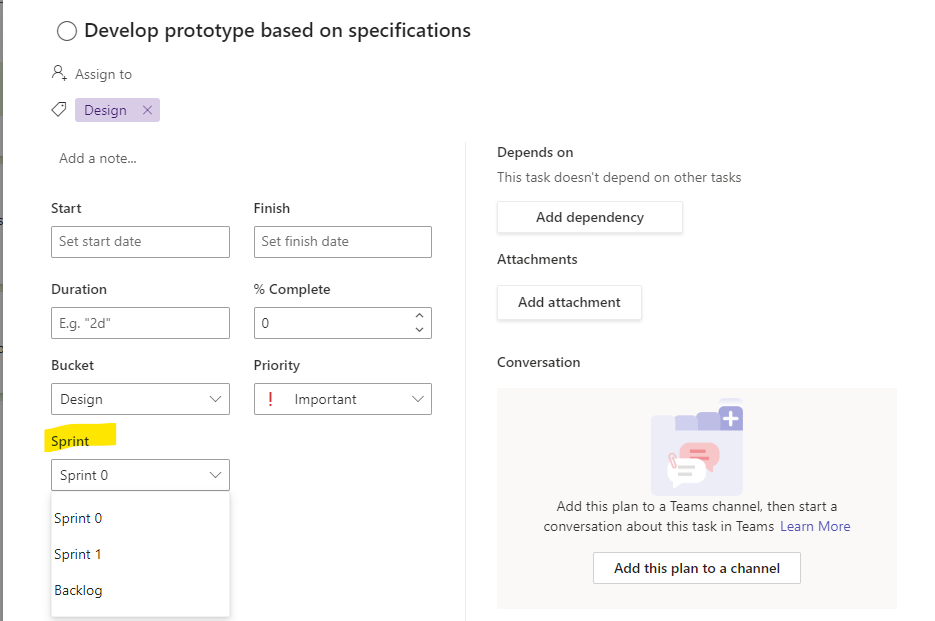
Task: Click the Add attachment button
Action: click(569, 302)
